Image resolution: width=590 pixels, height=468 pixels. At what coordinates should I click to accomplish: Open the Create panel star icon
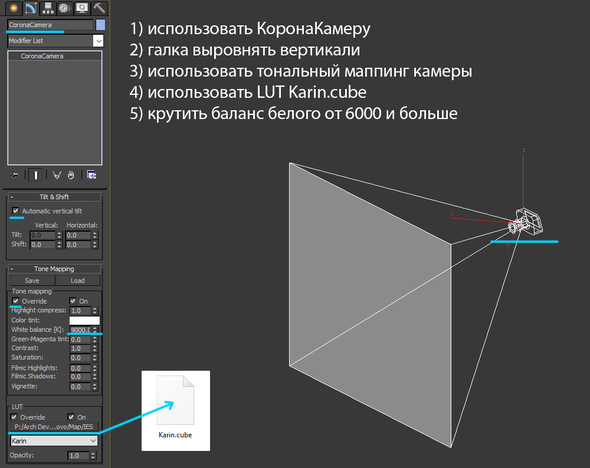pos(14,8)
